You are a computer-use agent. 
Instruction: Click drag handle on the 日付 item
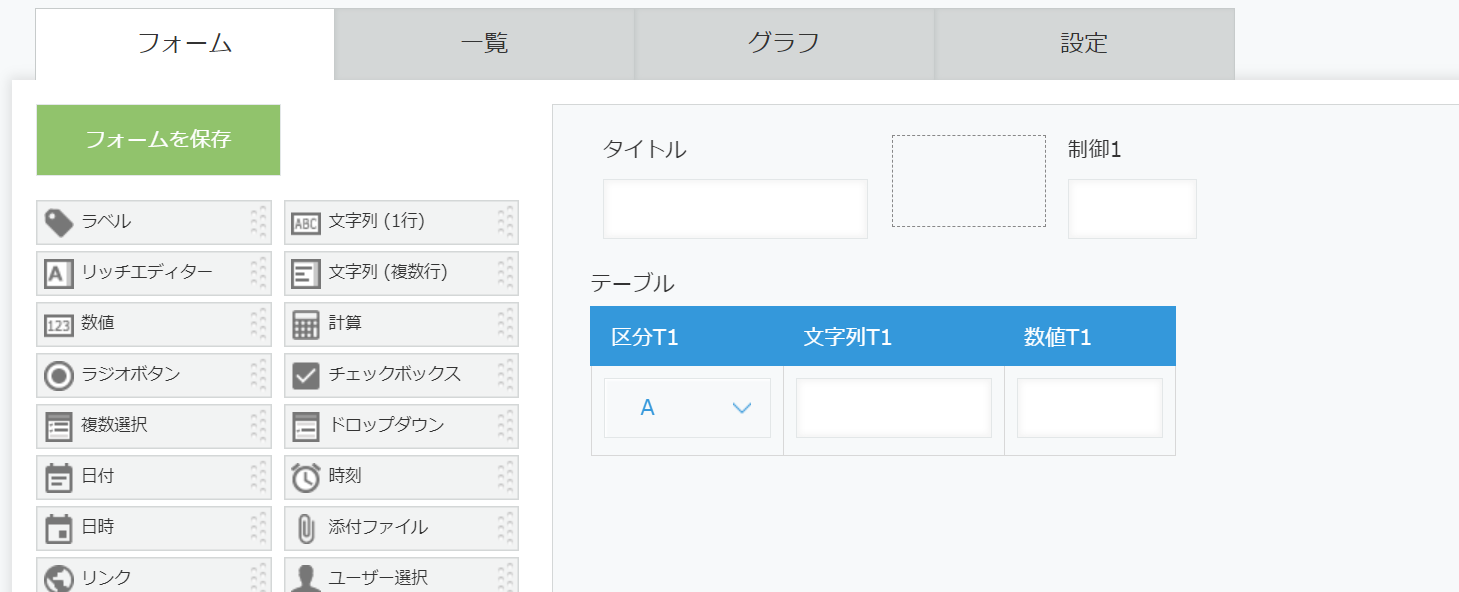[259, 477]
